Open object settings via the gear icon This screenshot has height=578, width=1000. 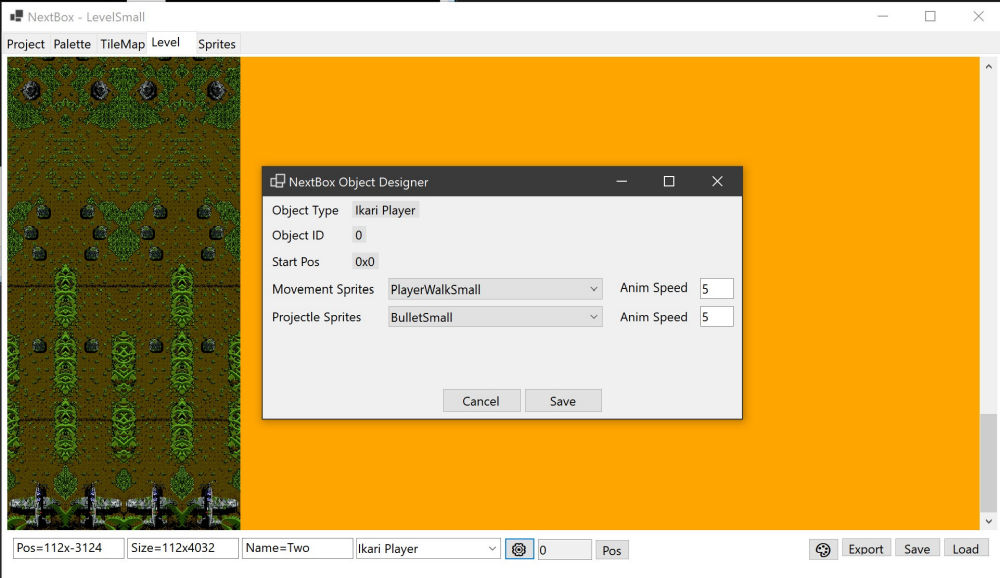click(x=519, y=549)
